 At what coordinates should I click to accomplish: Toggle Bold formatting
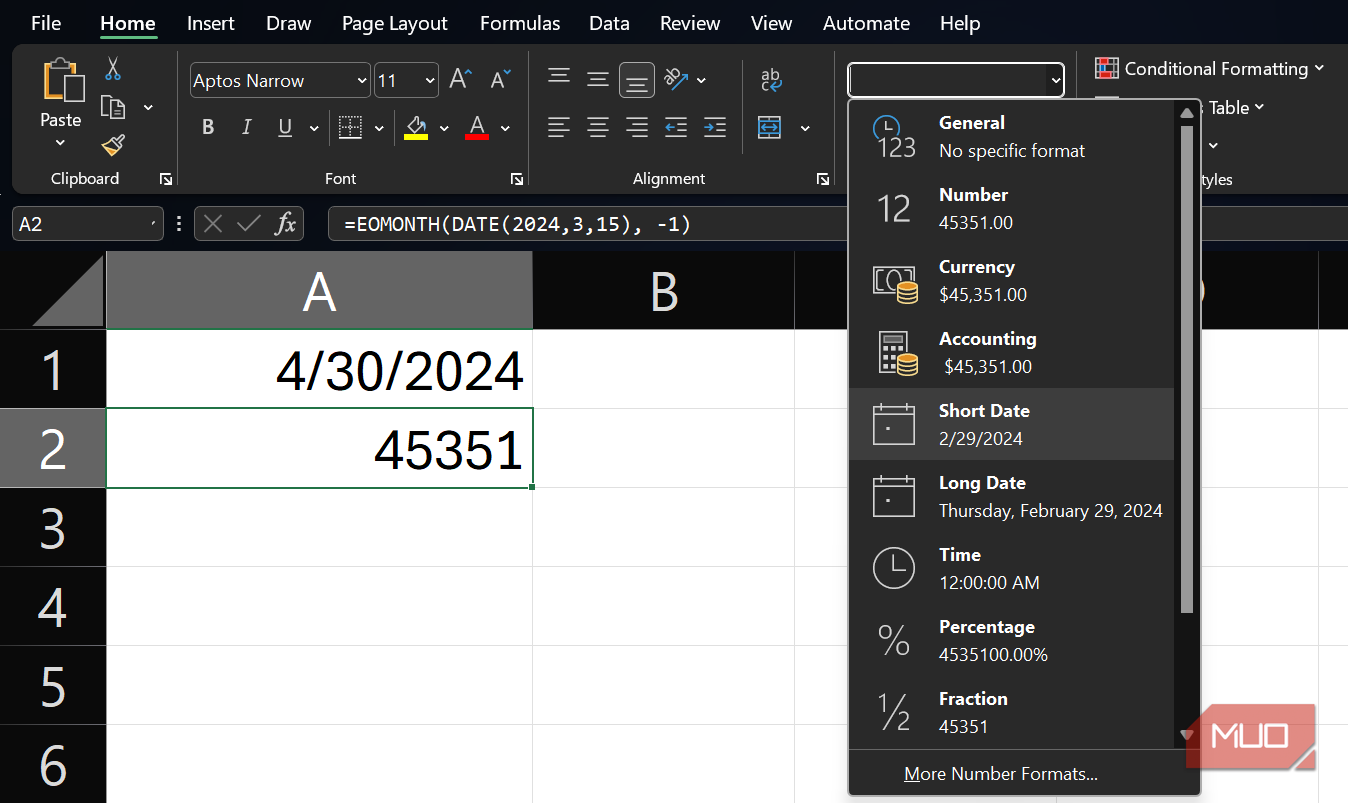pos(208,128)
